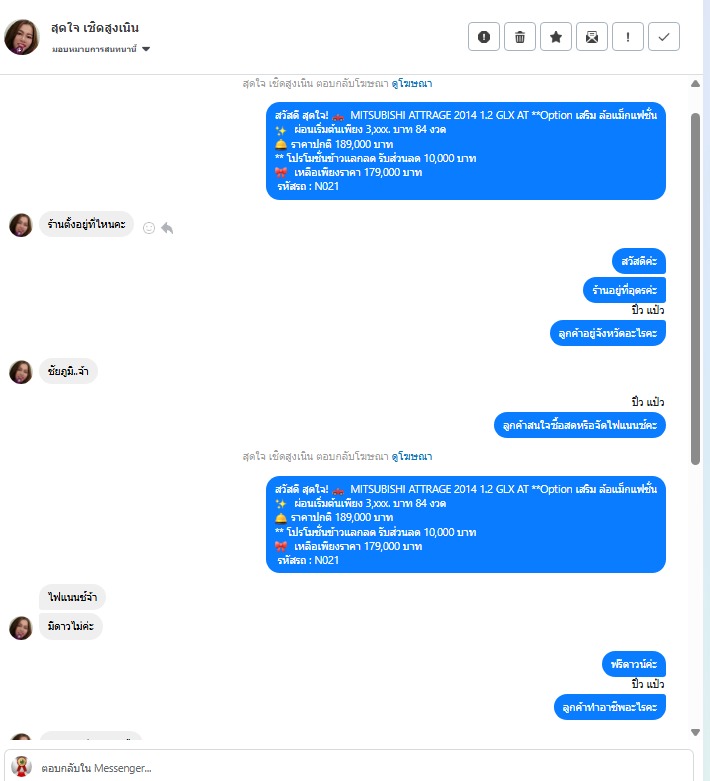Delete conversation using trash icon
The width and height of the screenshot is (710, 781).
[520, 37]
